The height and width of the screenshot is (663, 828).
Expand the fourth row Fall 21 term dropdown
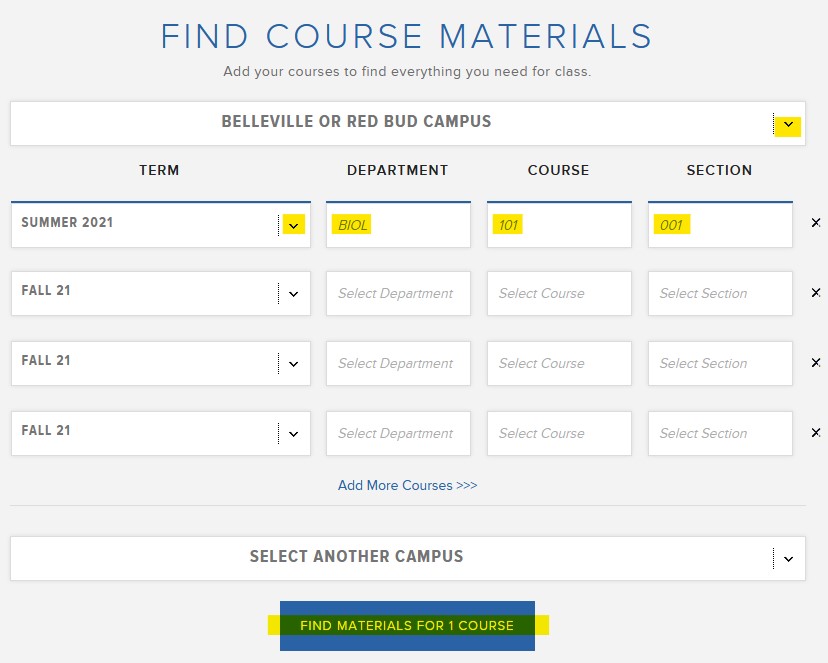[293, 434]
